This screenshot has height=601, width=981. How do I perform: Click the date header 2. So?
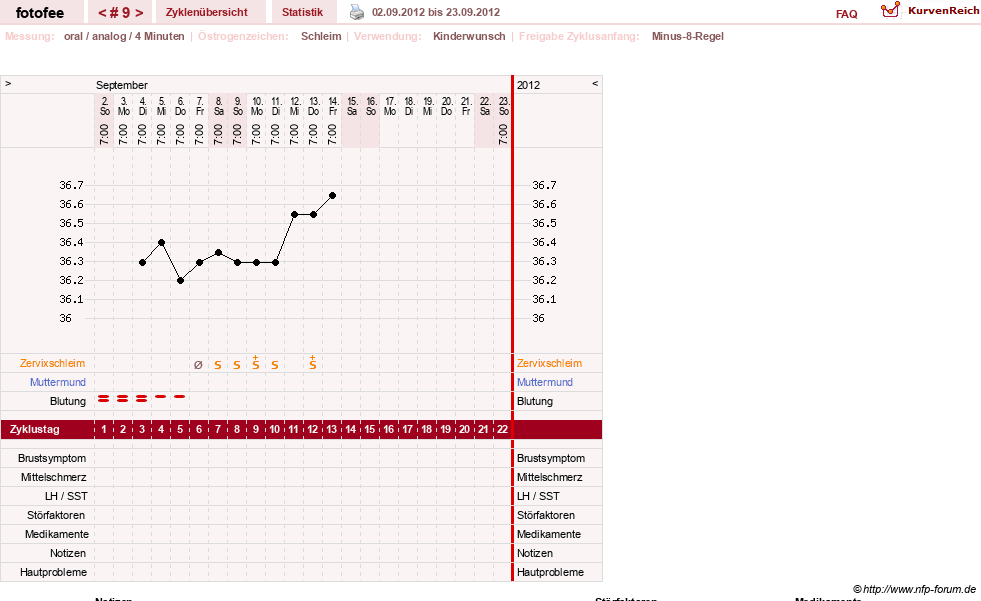click(x=104, y=106)
